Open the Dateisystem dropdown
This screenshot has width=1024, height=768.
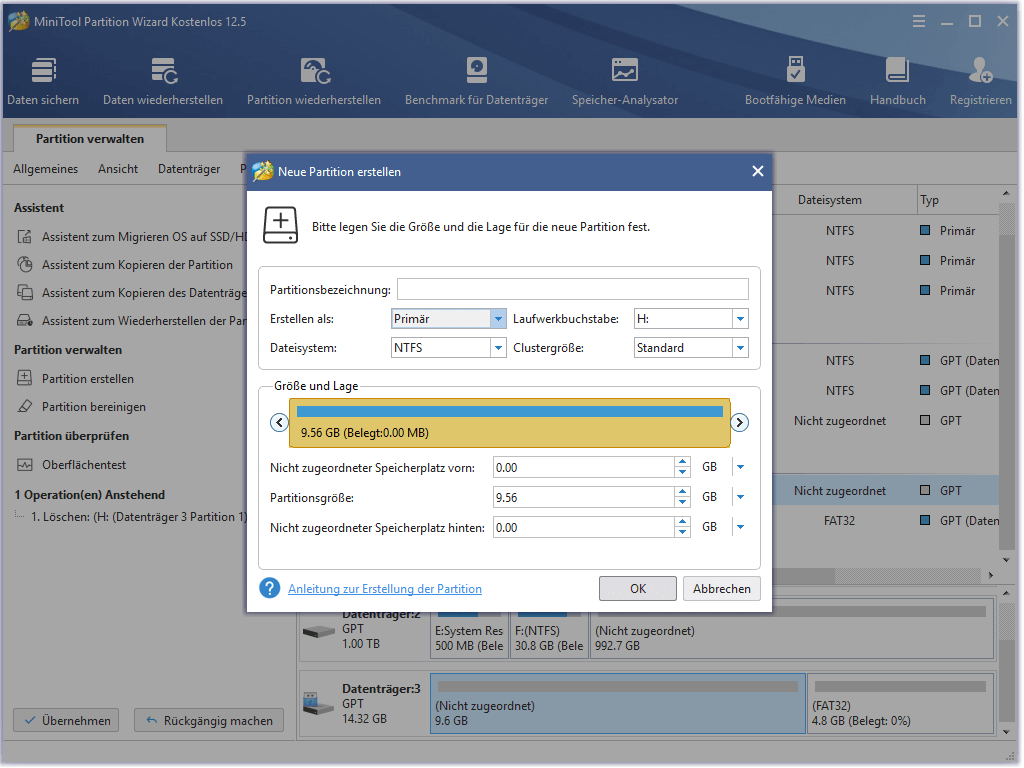pyautogui.click(x=498, y=348)
